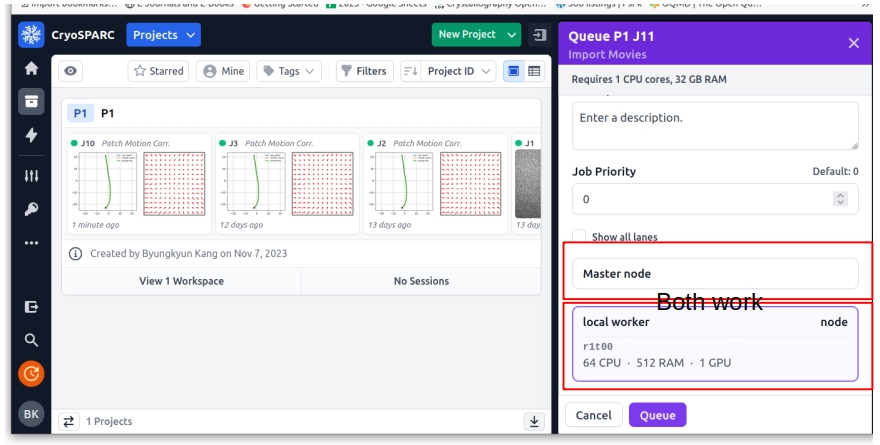
Task: Open the Resource Manager sliders icon
Action: click(x=31, y=176)
